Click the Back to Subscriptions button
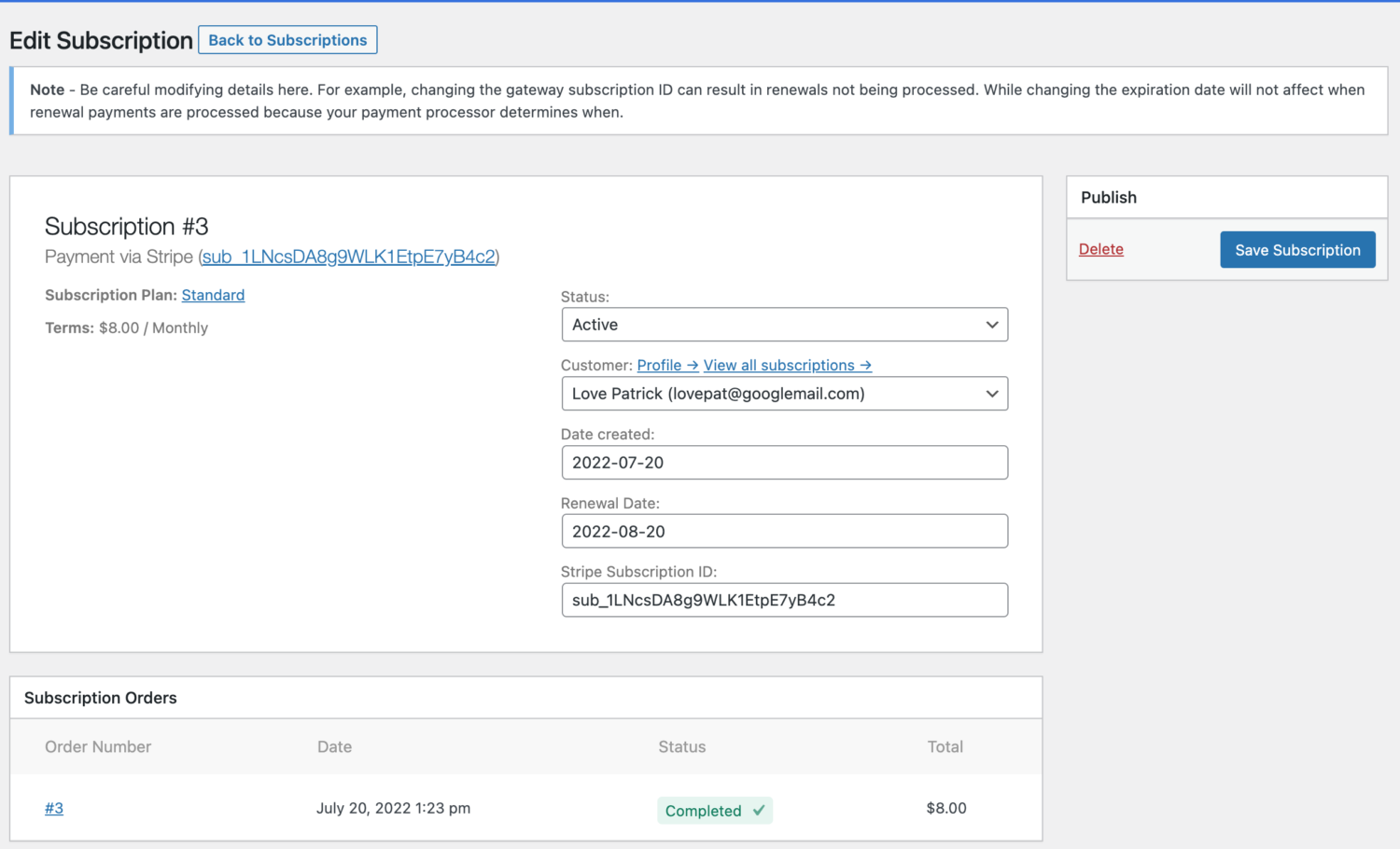This screenshot has height=849, width=1400. point(287,40)
